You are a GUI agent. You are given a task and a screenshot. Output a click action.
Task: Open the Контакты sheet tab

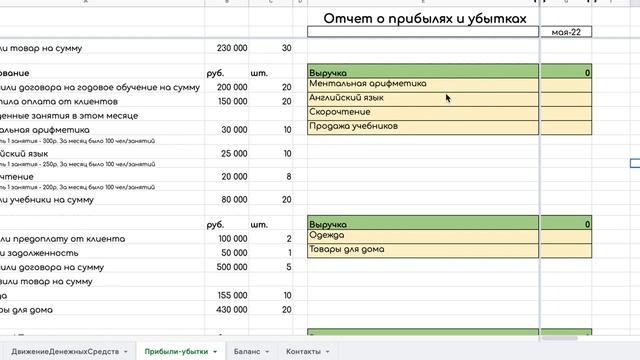303,351
